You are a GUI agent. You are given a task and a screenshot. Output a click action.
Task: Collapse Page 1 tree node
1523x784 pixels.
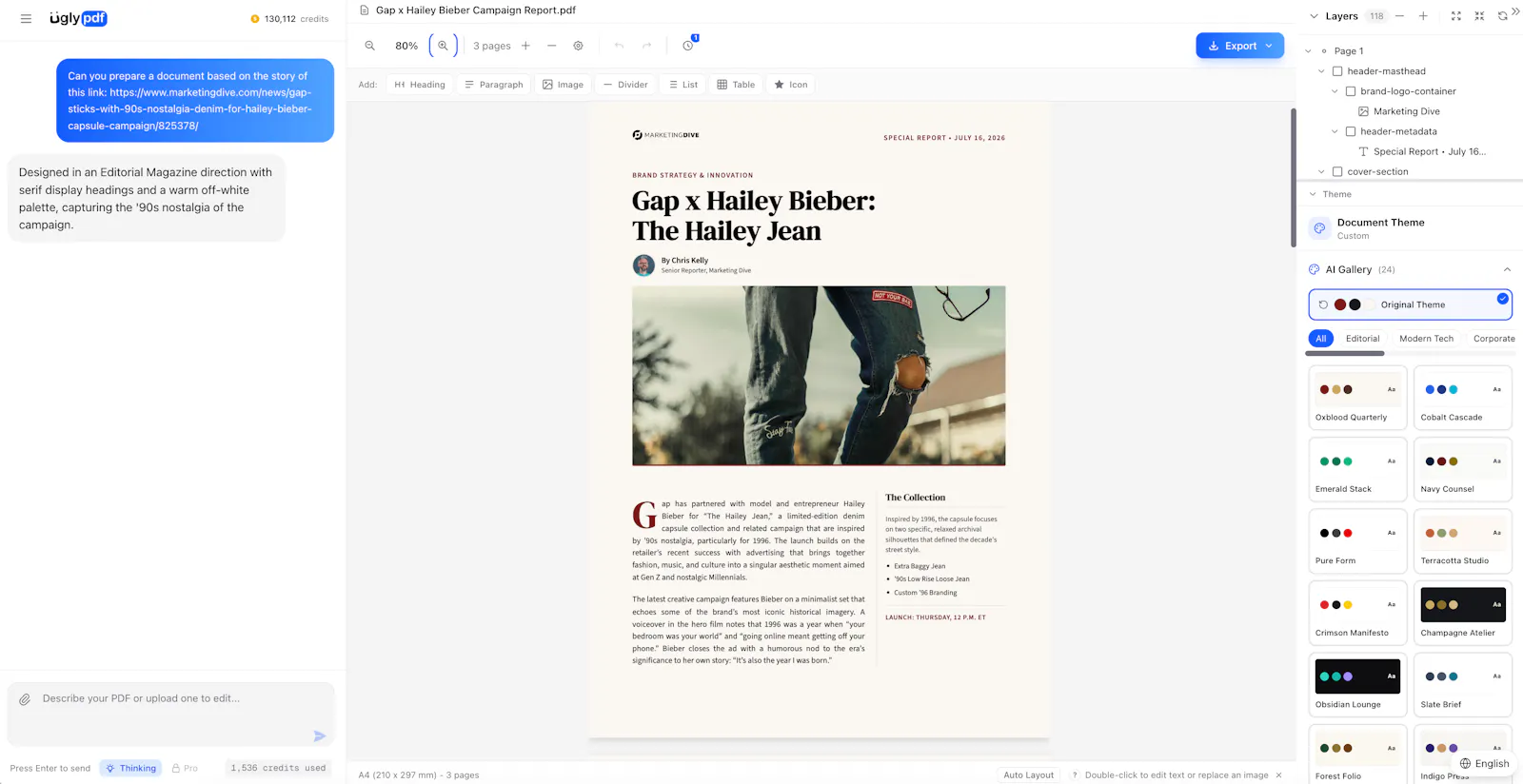1309,51
